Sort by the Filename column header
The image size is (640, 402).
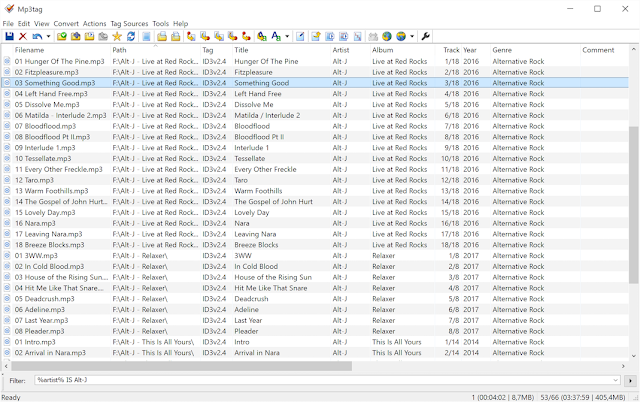62,50
